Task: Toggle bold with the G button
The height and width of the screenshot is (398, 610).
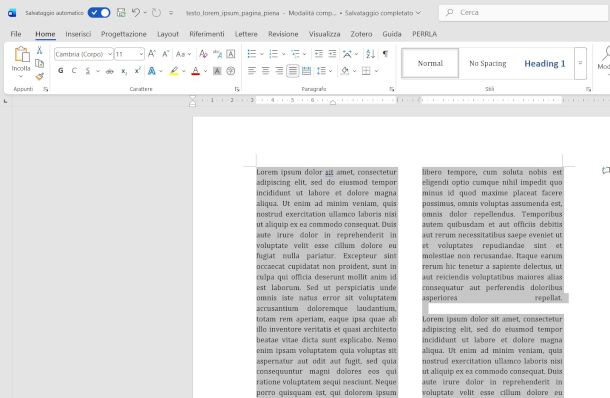Action: tap(61, 71)
